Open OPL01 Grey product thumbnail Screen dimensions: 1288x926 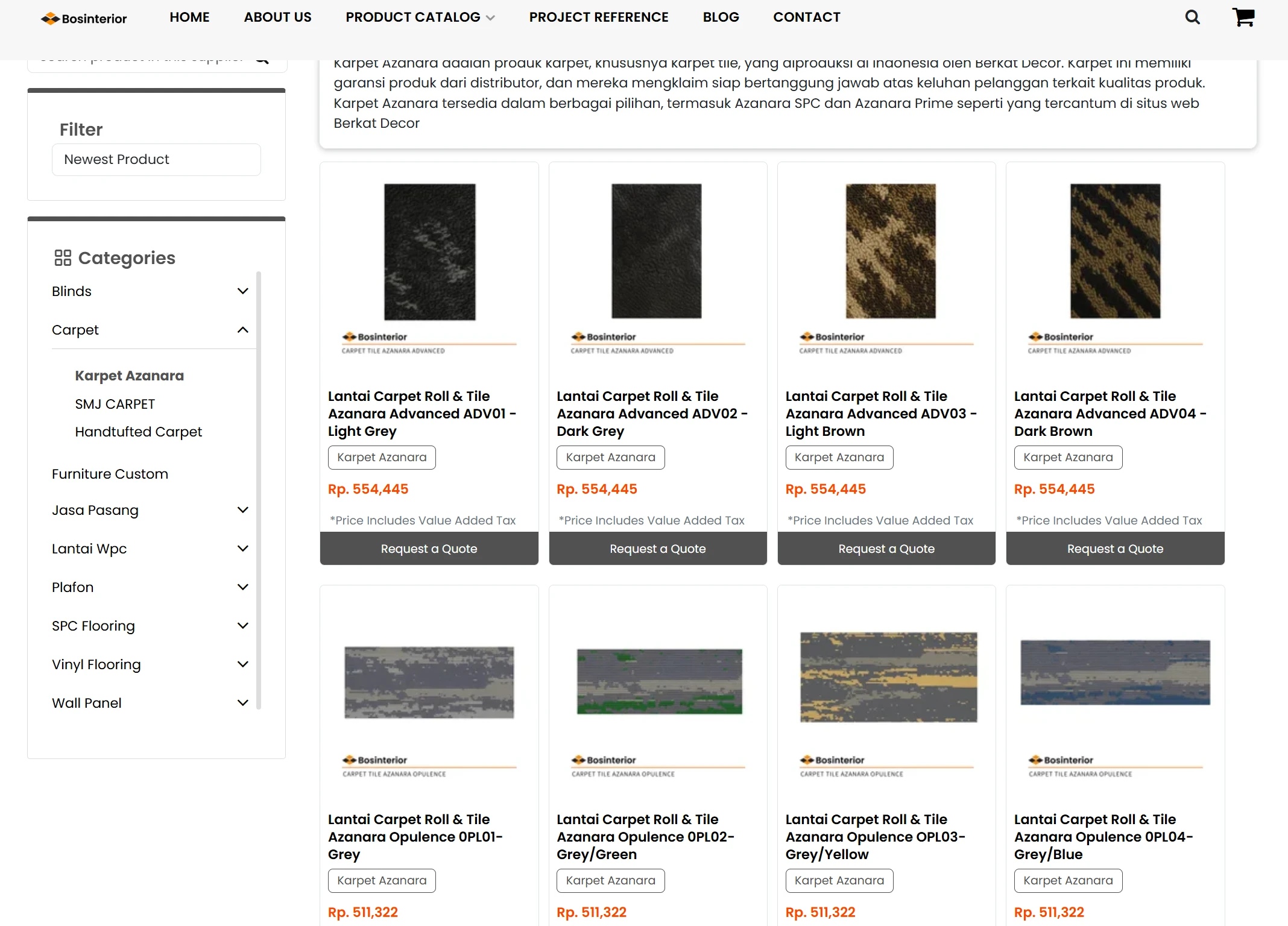[x=429, y=693]
